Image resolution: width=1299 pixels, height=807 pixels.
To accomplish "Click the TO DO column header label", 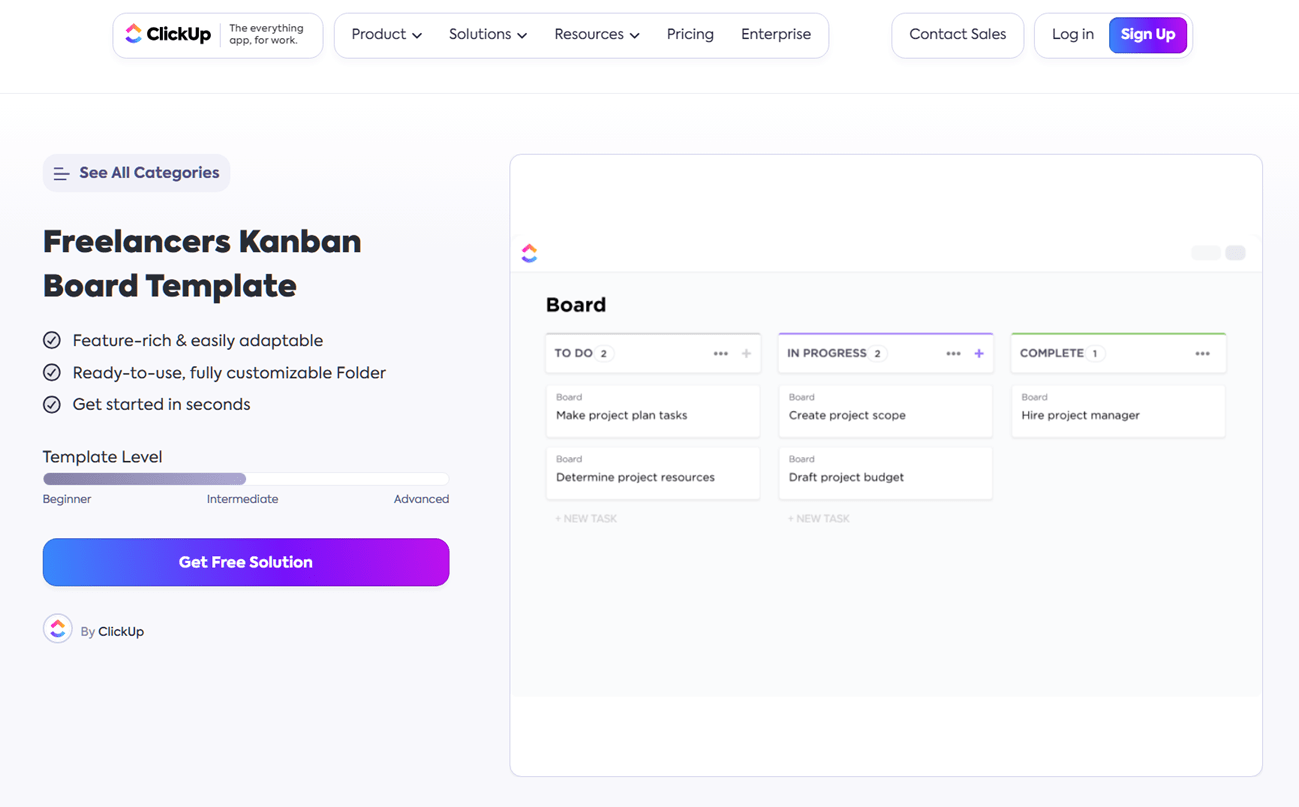I will click(x=574, y=354).
